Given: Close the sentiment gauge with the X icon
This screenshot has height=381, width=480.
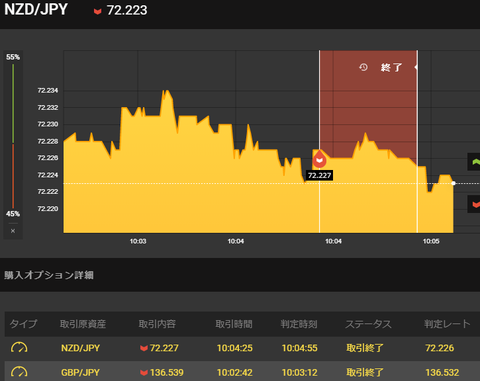Looking at the screenshot, I should point(13,231).
